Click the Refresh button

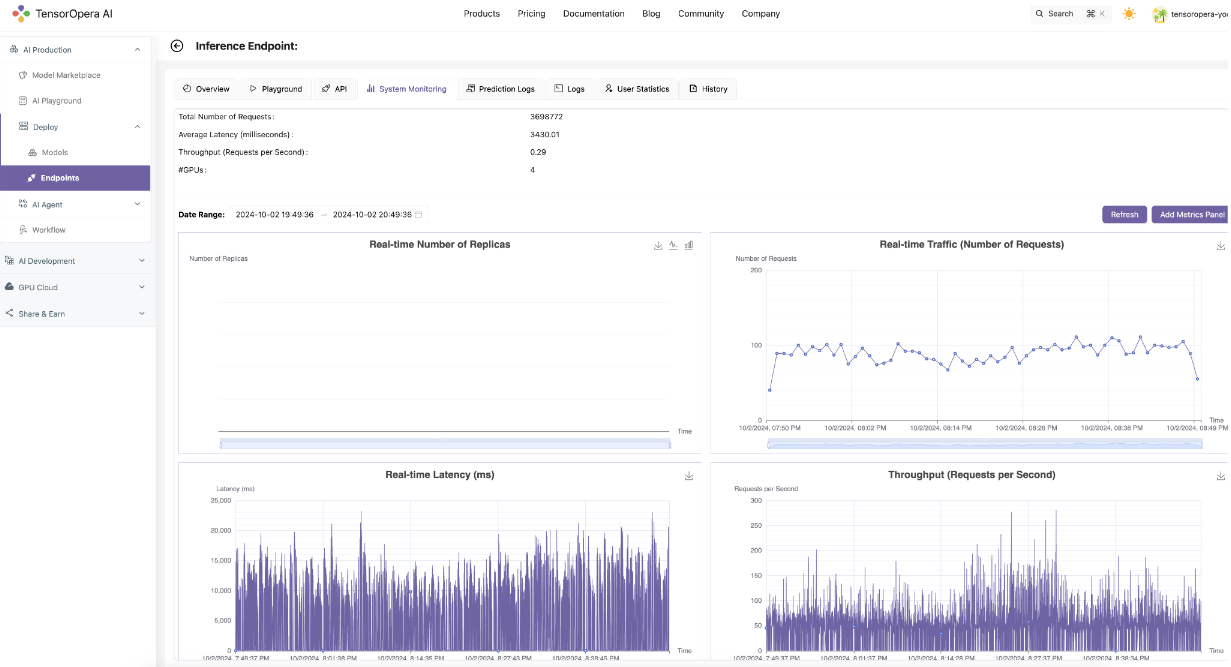tap(1124, 214)
